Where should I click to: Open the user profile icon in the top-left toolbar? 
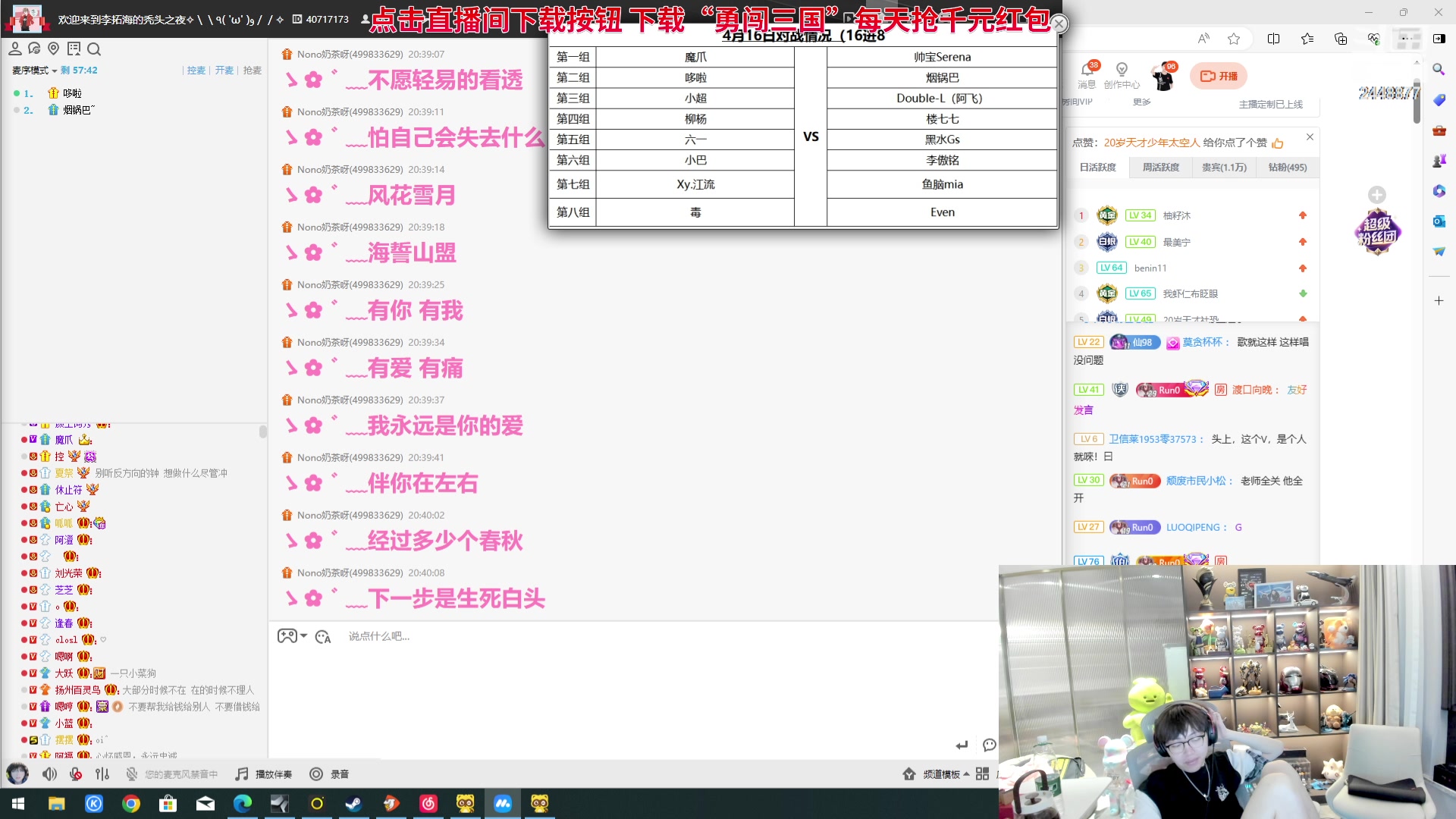tap(14, 49)
